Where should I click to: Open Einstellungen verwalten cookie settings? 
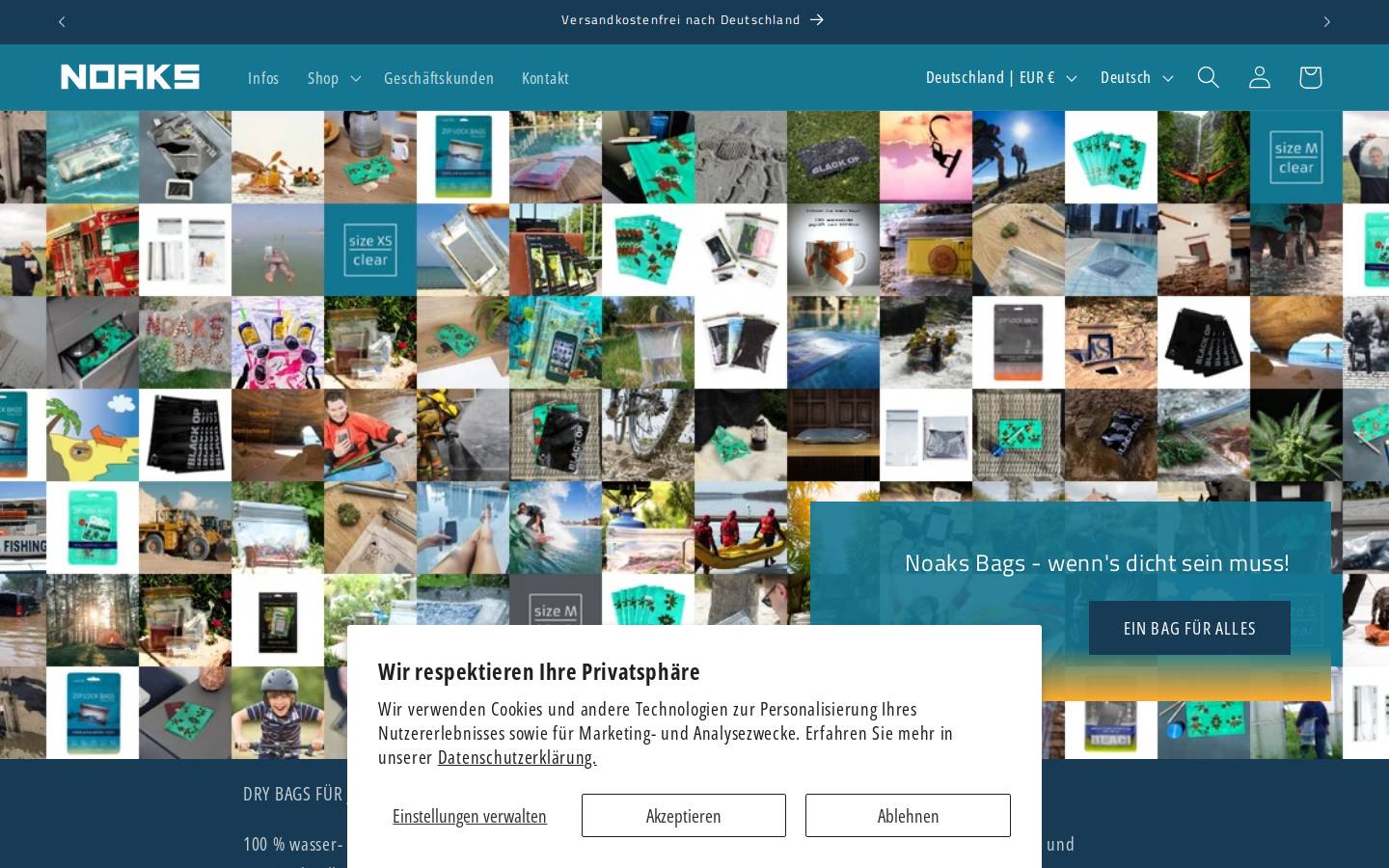(470, 816)
